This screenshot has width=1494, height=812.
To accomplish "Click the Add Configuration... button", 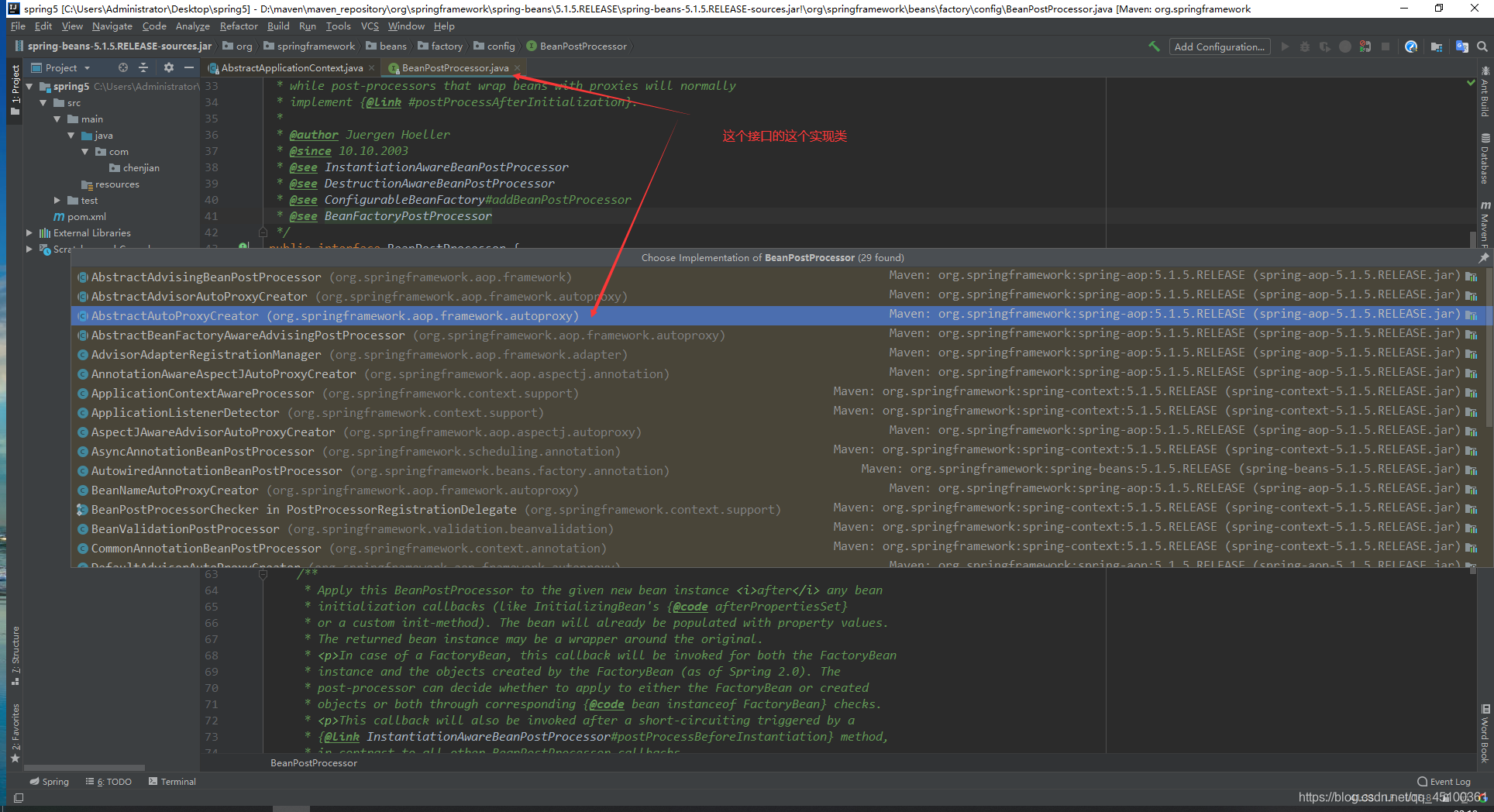I will pos(1220,46).
